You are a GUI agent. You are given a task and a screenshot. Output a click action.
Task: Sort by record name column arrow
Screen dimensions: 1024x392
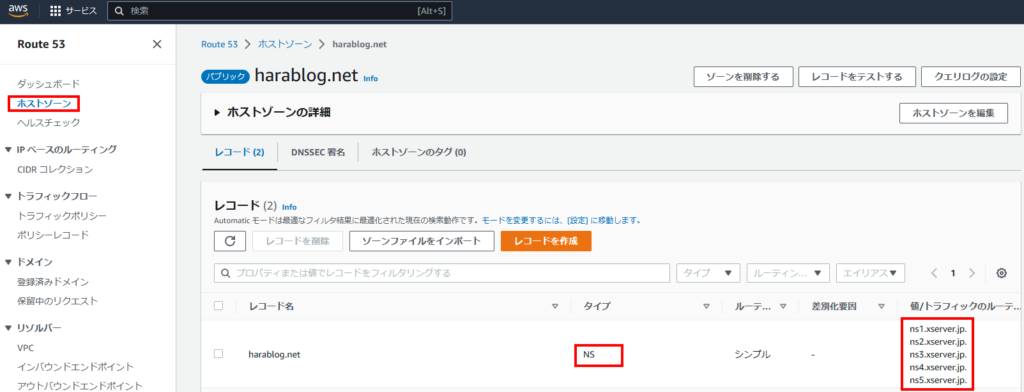coord(555,306)
